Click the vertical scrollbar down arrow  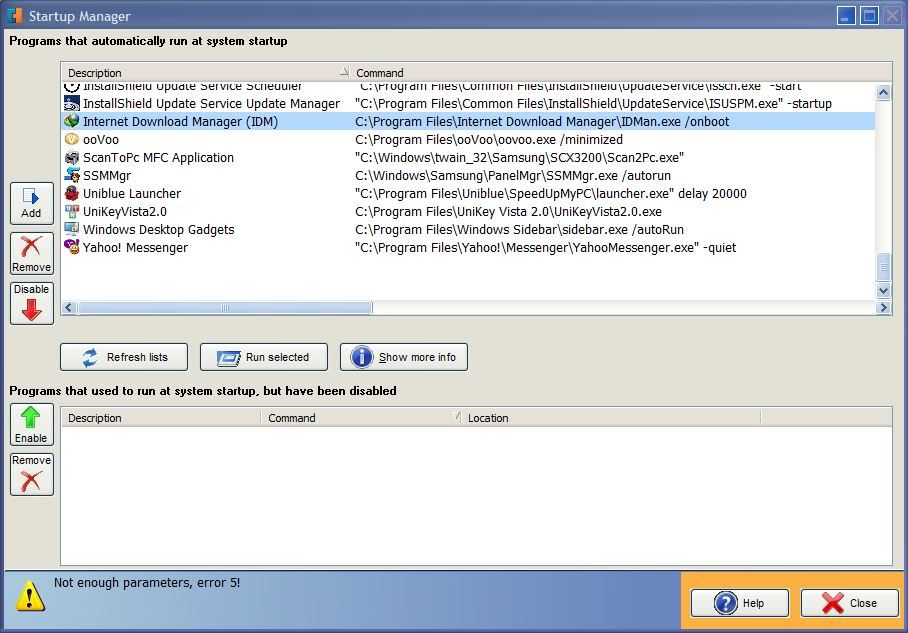coord(883,290)
